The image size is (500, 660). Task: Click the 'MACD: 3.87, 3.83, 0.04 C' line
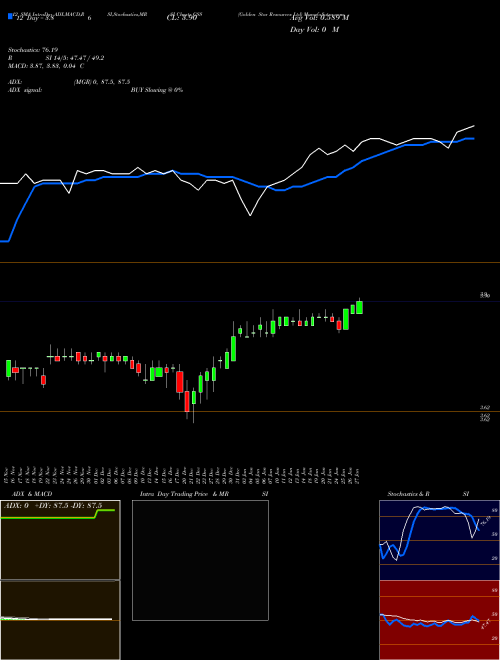(x=46, y=66)
